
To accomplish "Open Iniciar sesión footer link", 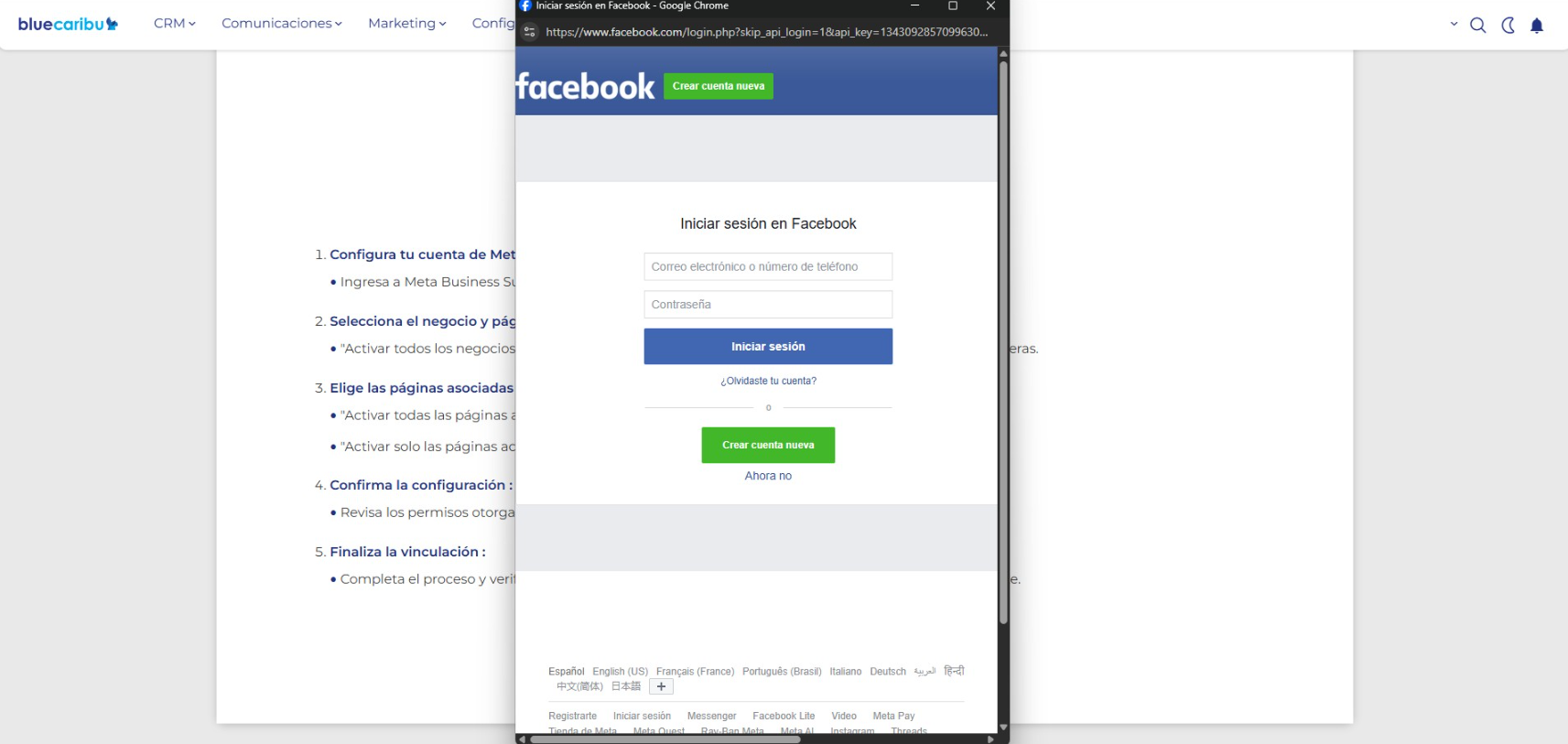I will (642, 717).
